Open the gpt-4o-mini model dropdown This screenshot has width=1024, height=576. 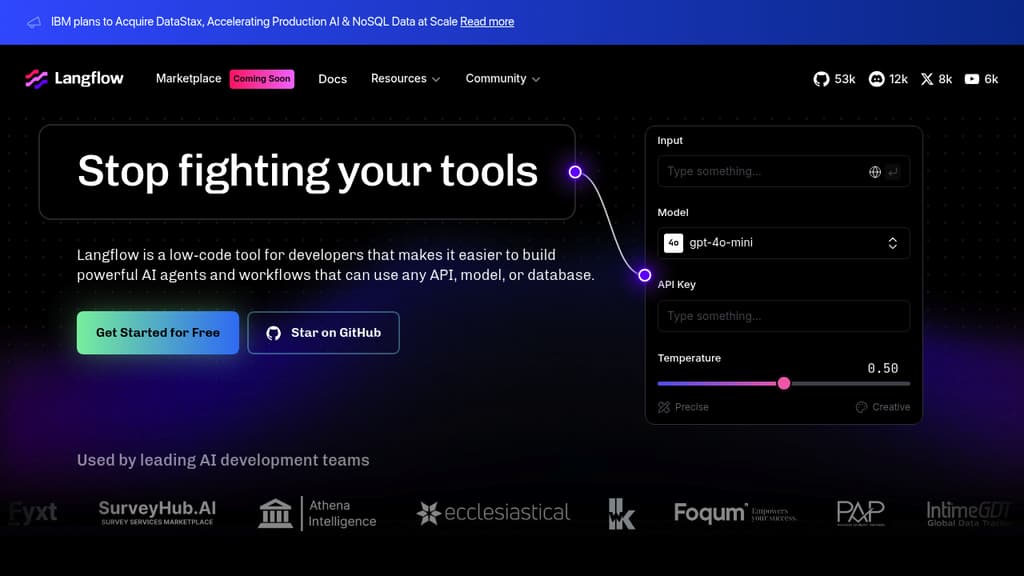[783, 242]
